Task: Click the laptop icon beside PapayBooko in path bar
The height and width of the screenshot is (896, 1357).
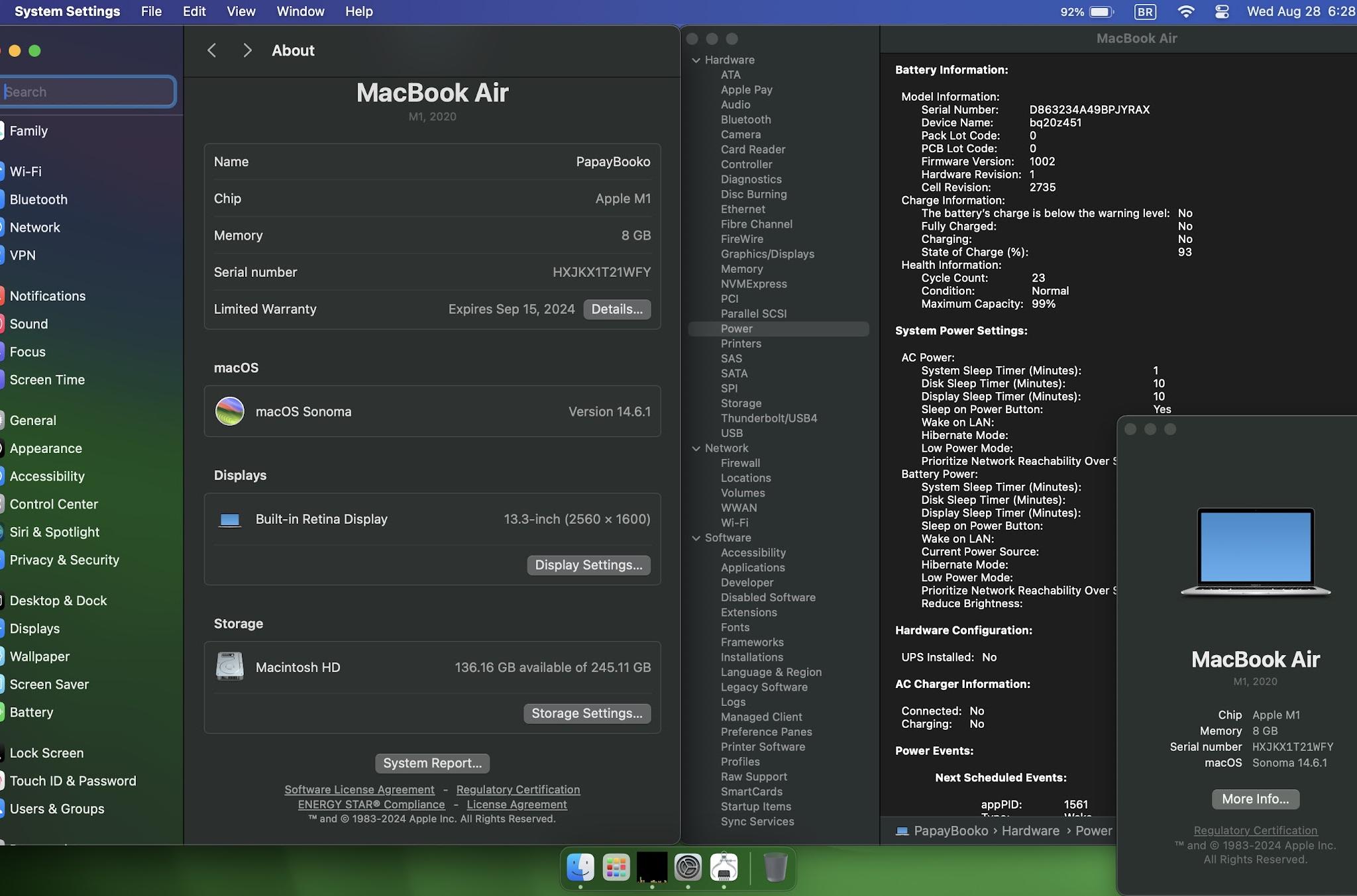Action: tap(902, 831)
